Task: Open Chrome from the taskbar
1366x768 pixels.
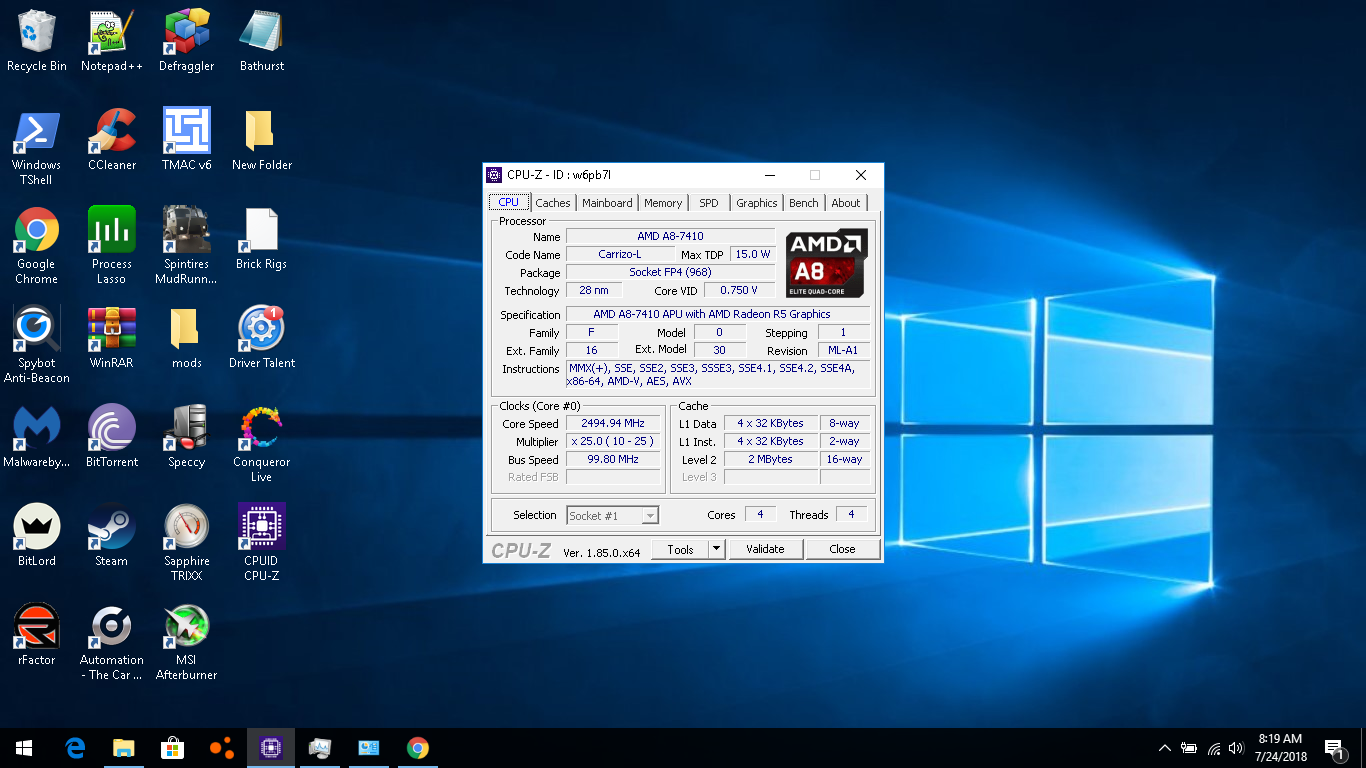Action: click(x=418, y=748)
